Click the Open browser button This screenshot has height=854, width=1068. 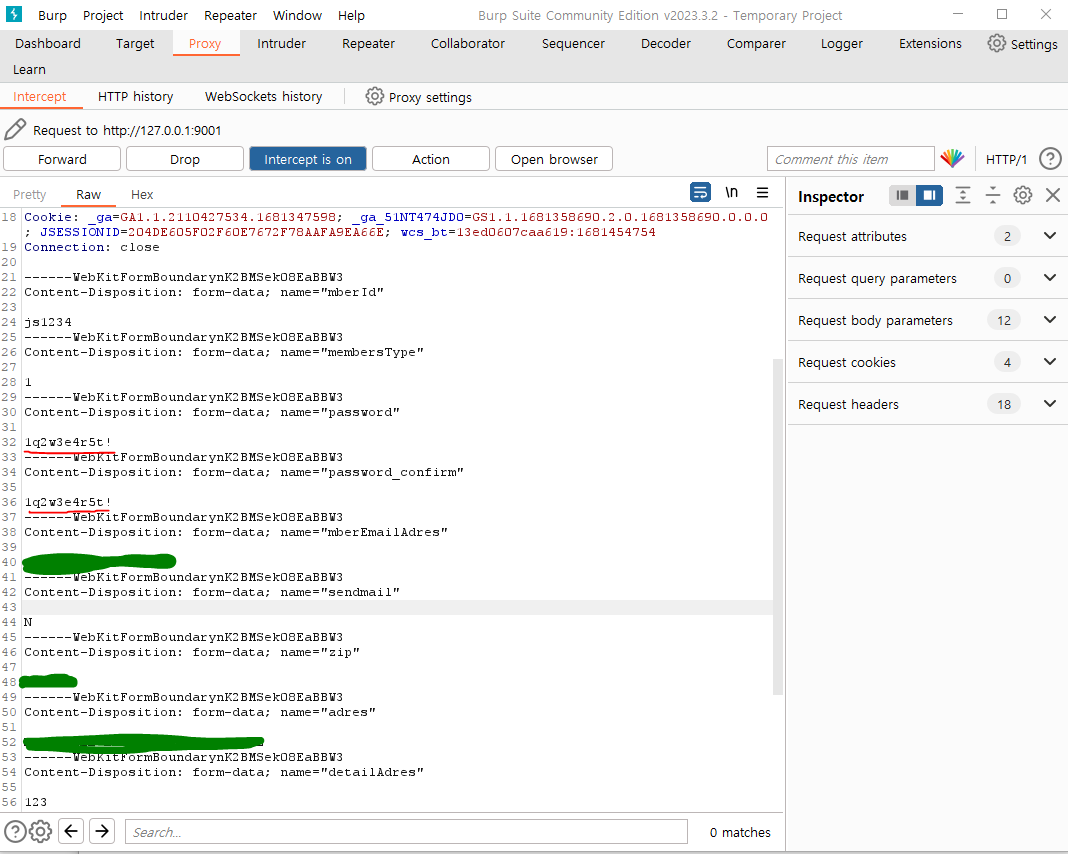[x=554, y=159]
